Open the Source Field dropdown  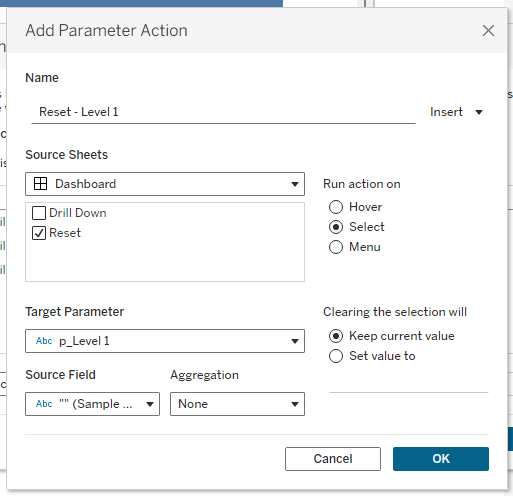click(x=92, y=404)
